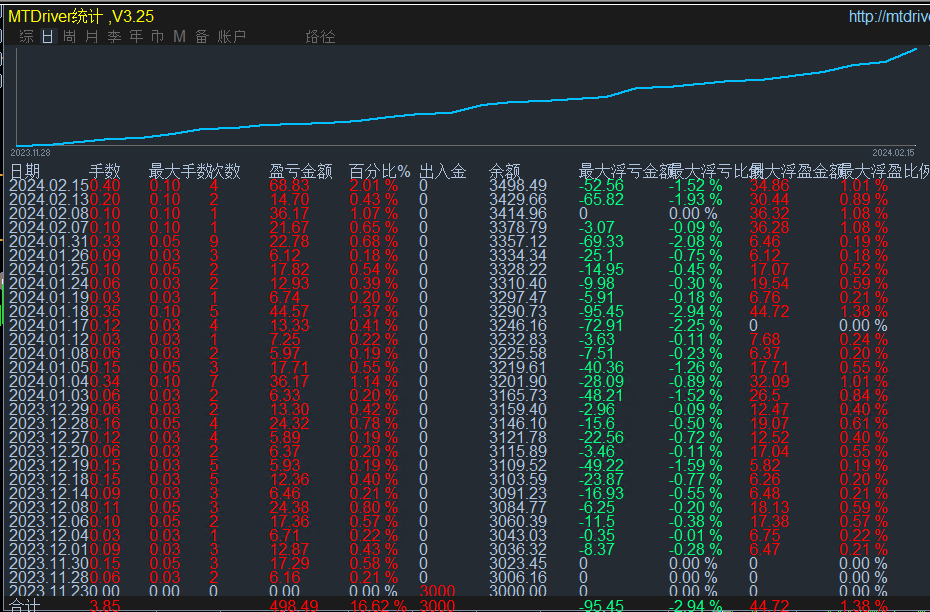Open the 季 quarterly tab

point(114,37)
